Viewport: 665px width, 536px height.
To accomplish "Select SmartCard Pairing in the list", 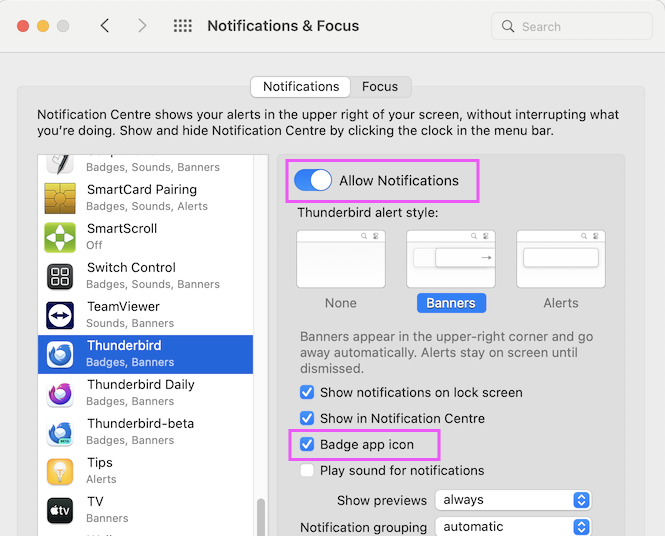I will click(x=145, y=198).
